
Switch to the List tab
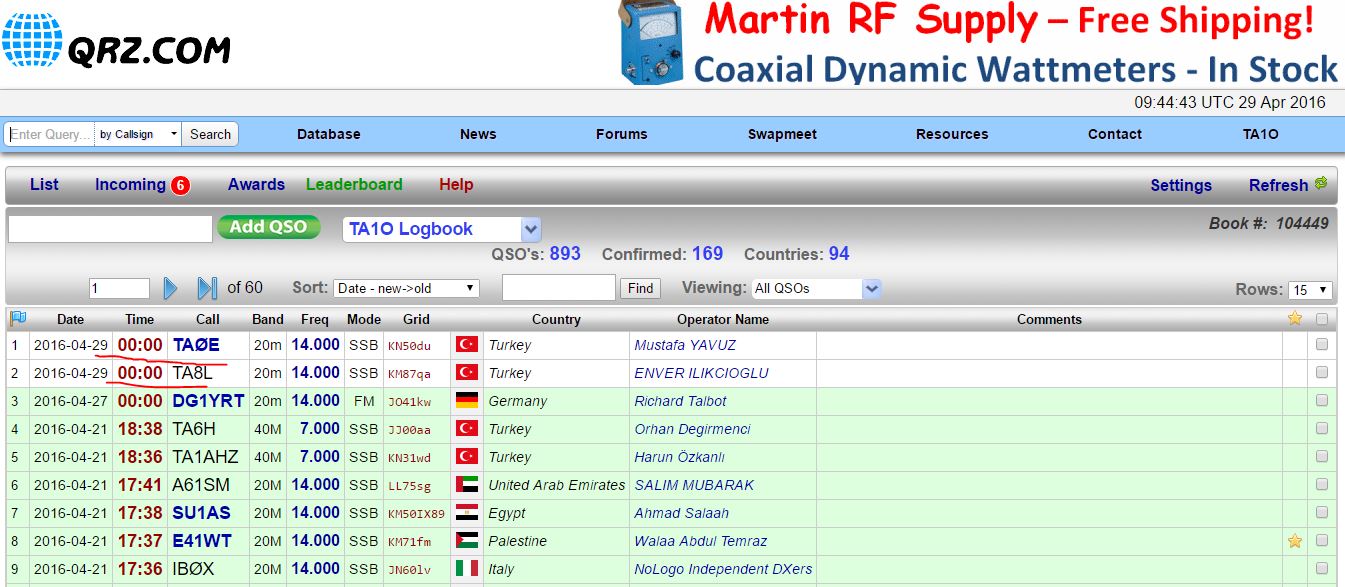pyautogui.click(x=44, y=184)
